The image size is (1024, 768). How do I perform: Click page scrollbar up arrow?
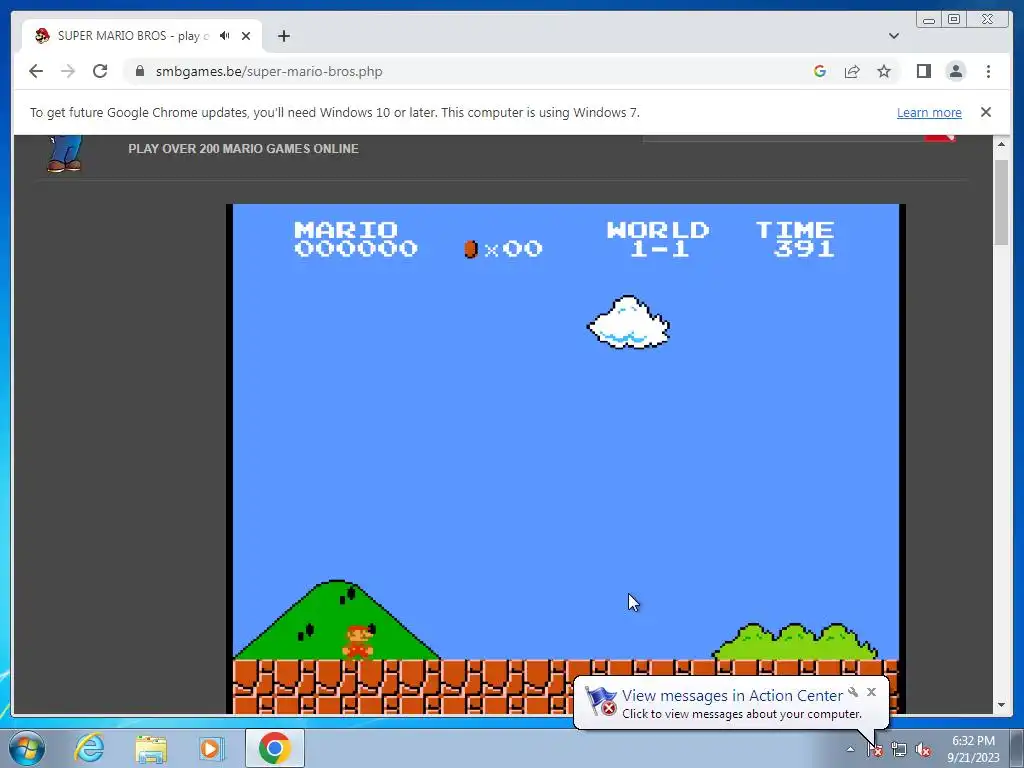coord(1002,144)
